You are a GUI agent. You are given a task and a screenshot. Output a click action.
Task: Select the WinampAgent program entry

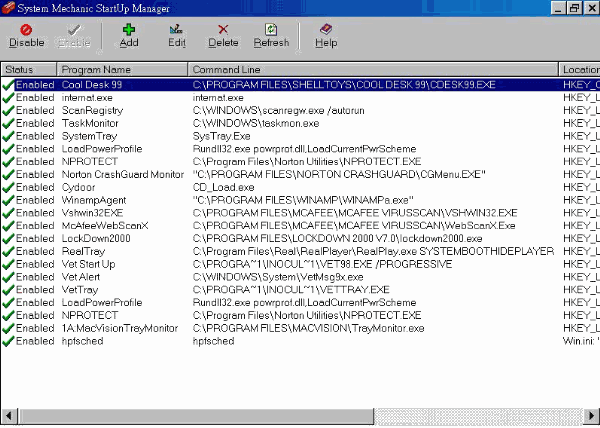point(94,200)
